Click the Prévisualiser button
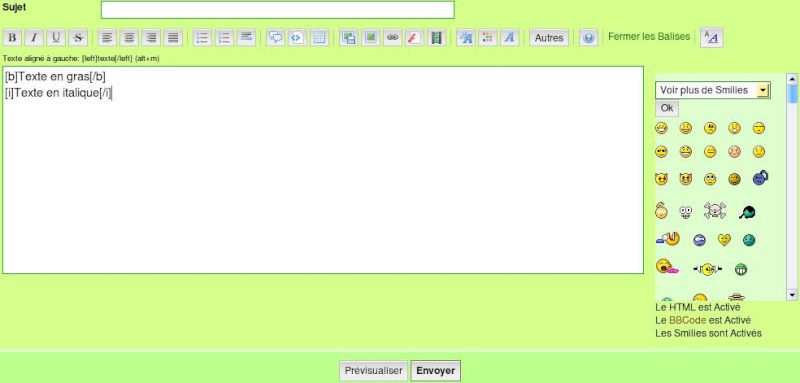Screen dimensions: 800x383 (373, 371)
